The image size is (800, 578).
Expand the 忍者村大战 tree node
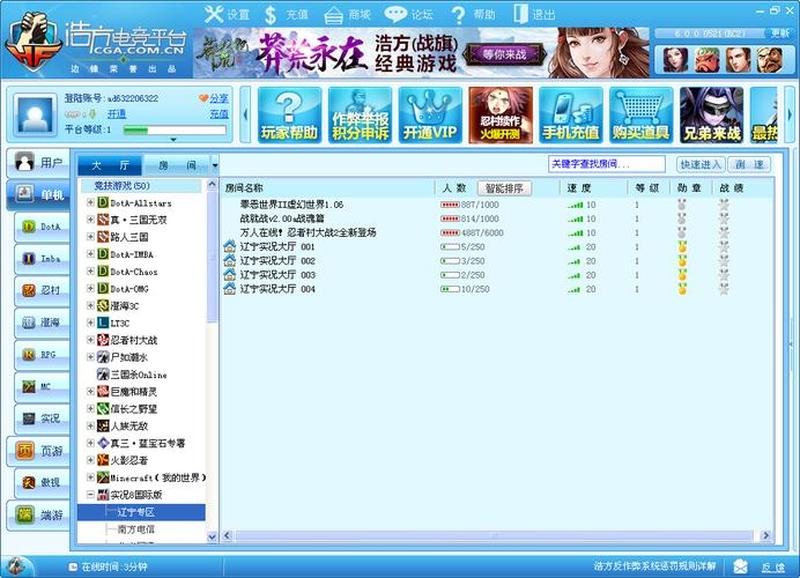coord(90,339)
